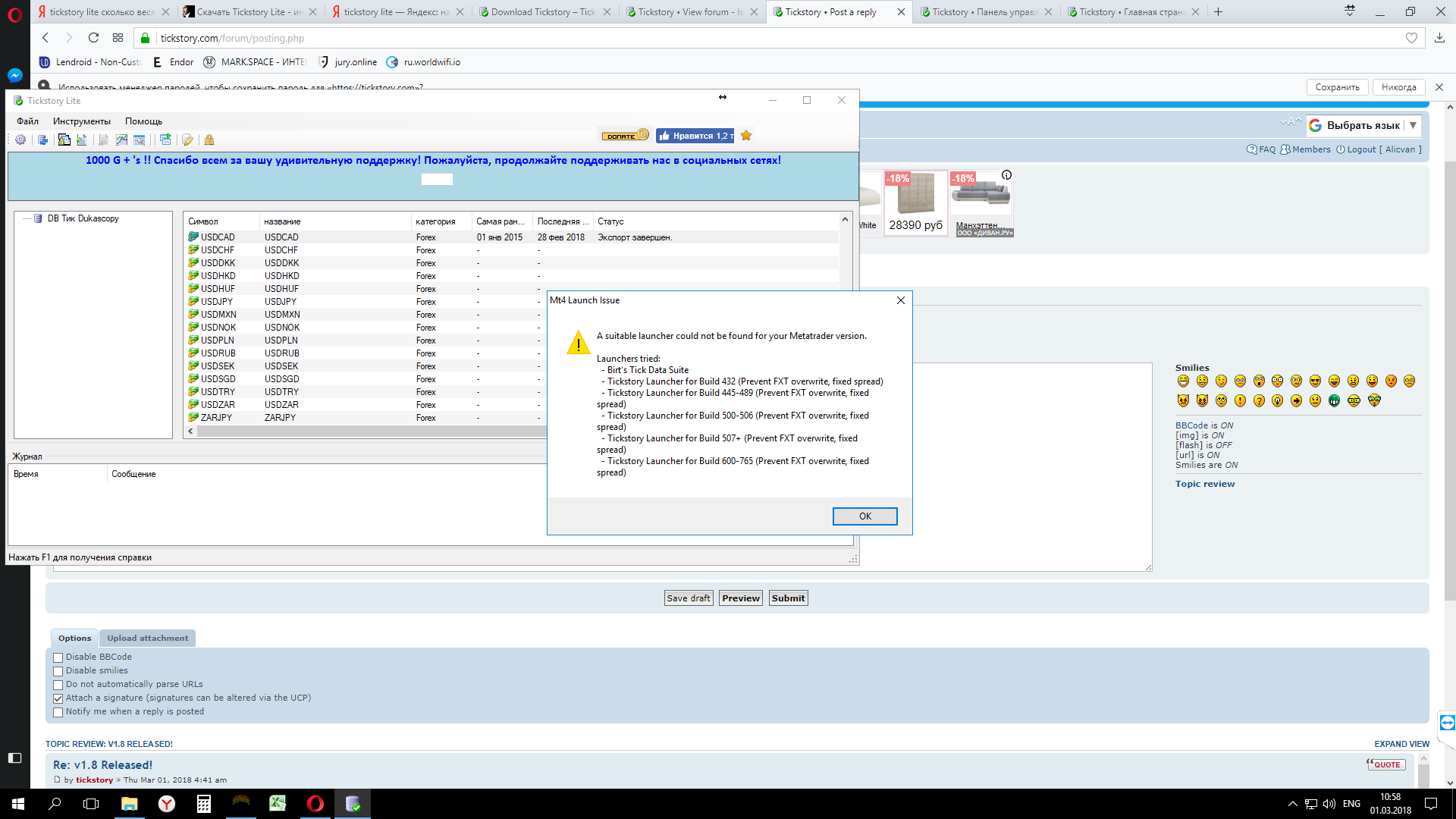The width and height of the screenshot is (1456, 819).
Task: Click the pencil edit icon in Tickstory toolbar
Action: 187,140
